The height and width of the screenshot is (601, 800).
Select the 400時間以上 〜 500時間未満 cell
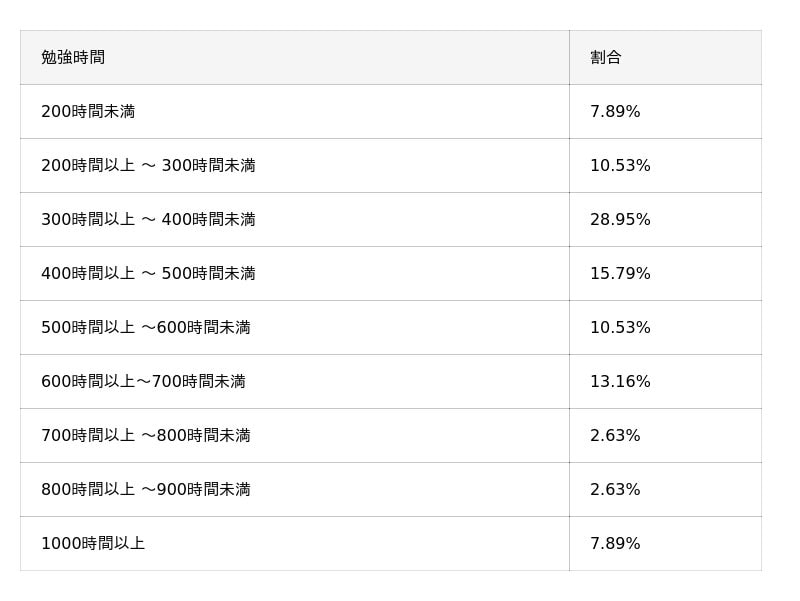click(148, 274)
